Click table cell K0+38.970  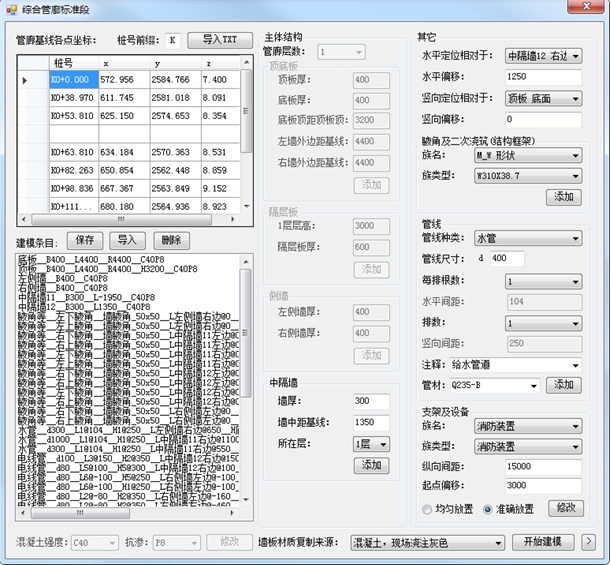pos(74,98)
